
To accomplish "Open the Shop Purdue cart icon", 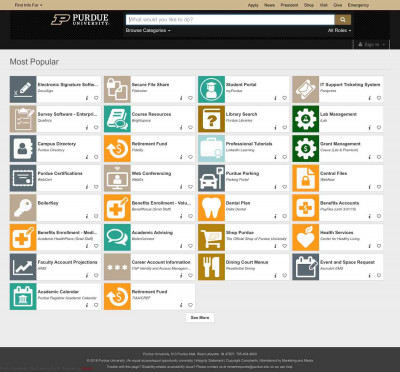I will [x=211, y=237].
